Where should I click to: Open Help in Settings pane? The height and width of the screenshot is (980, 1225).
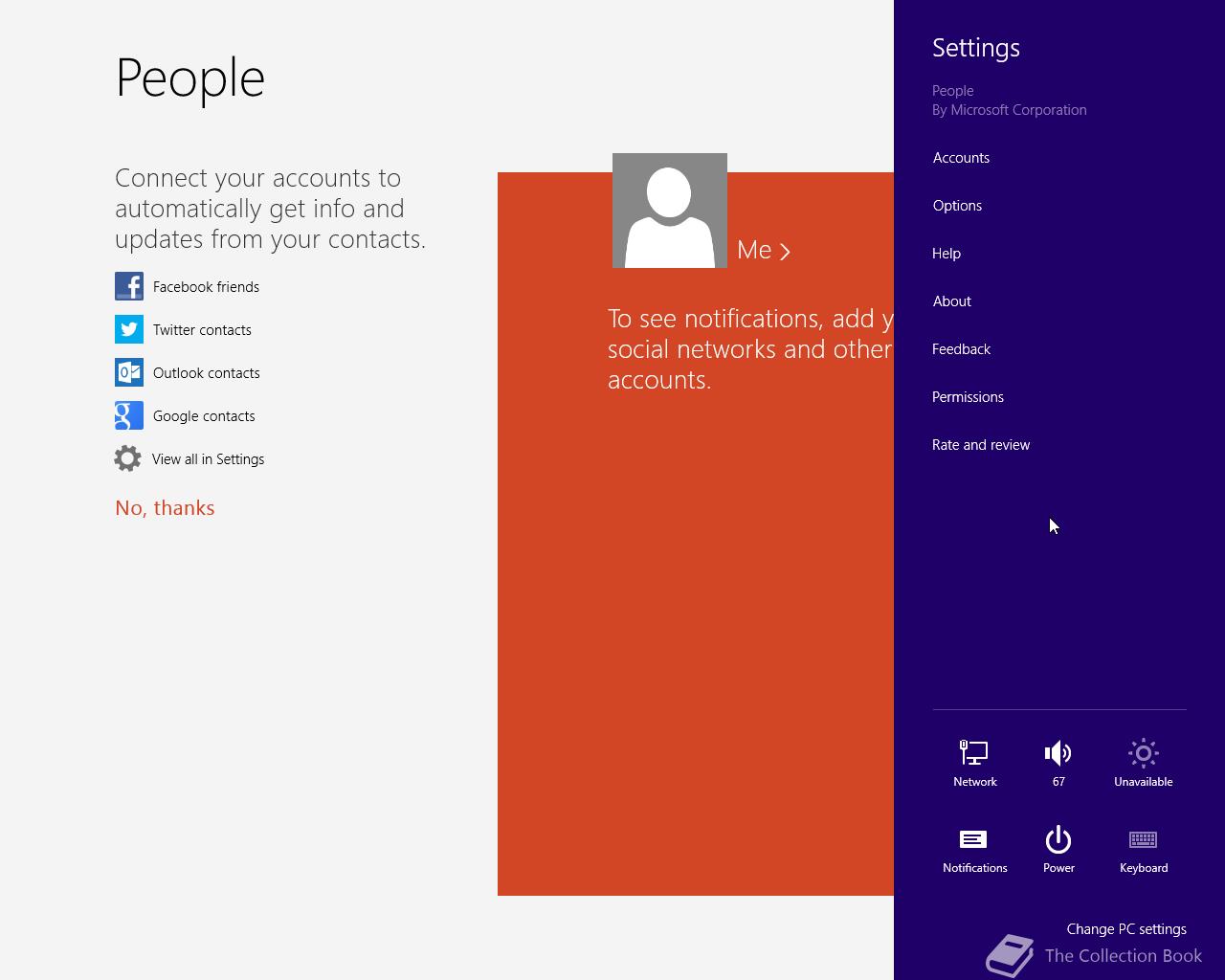(x=947, y=254)
